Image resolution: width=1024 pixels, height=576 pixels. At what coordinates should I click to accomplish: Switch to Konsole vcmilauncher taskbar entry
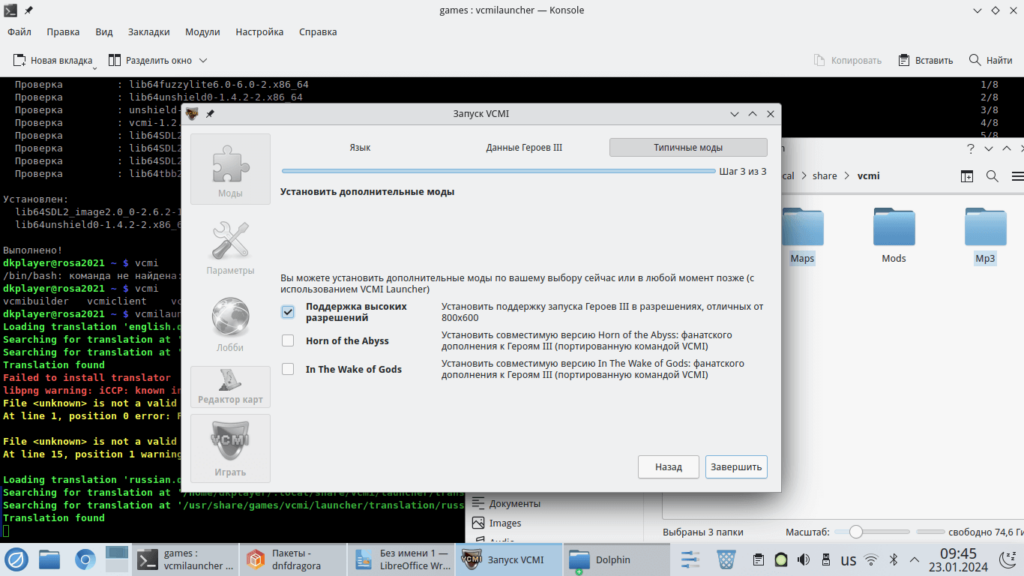click(x=185, y=560)
